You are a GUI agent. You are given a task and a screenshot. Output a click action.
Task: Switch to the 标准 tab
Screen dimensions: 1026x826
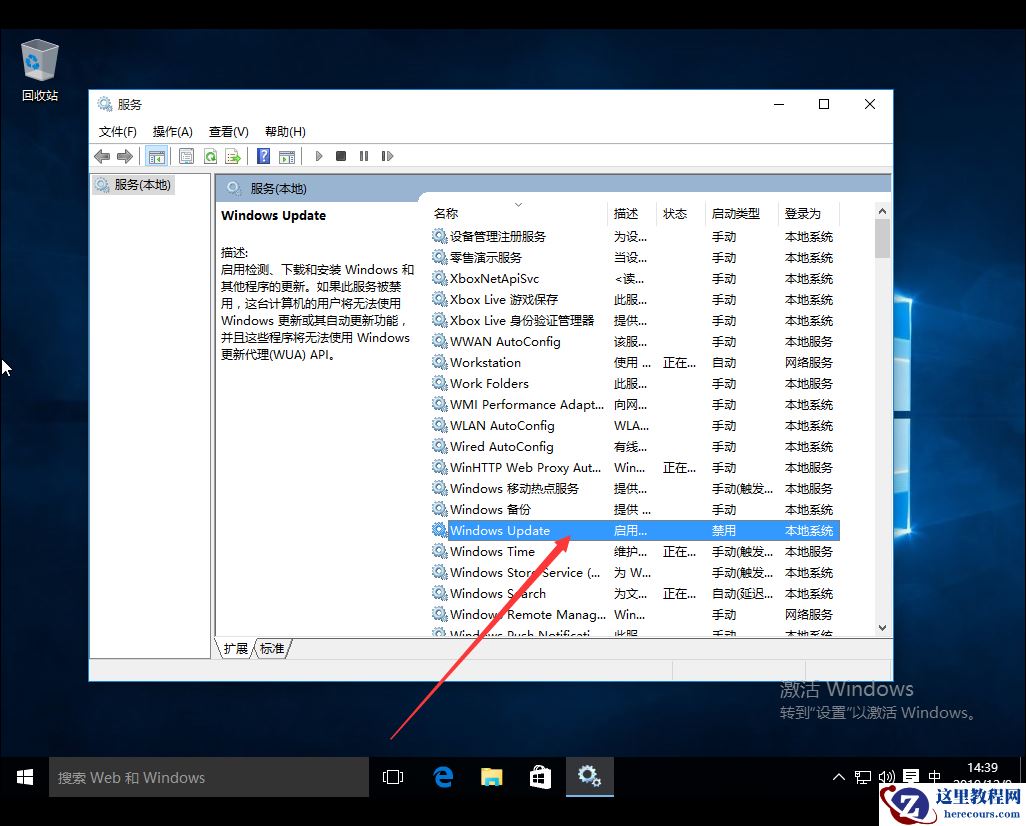(272, 648)
